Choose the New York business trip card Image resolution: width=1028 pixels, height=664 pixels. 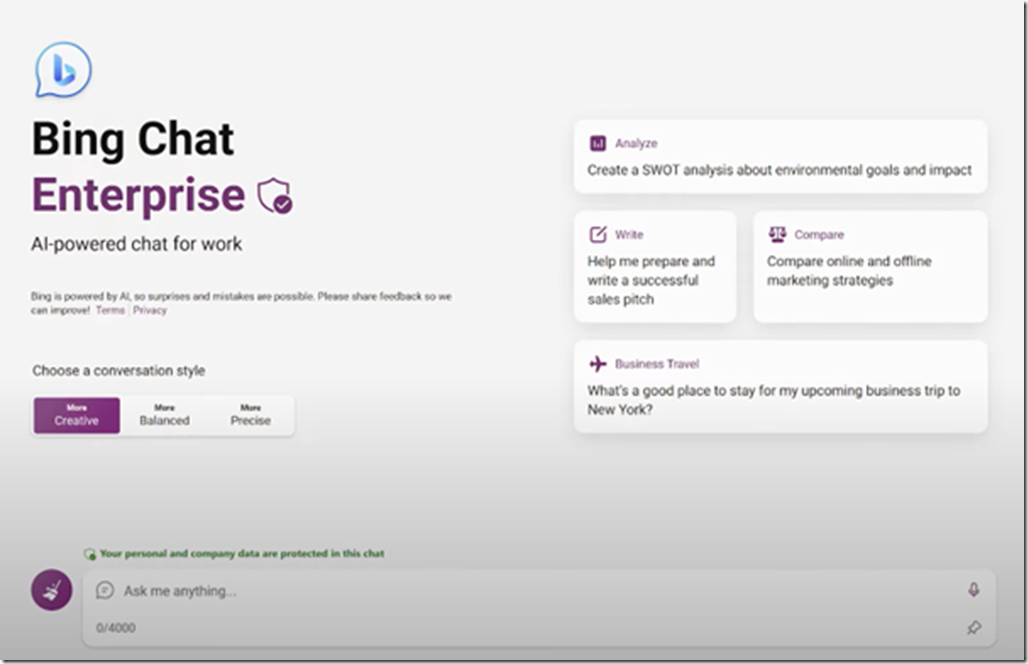pyautogui.click(x=780, y=387)
